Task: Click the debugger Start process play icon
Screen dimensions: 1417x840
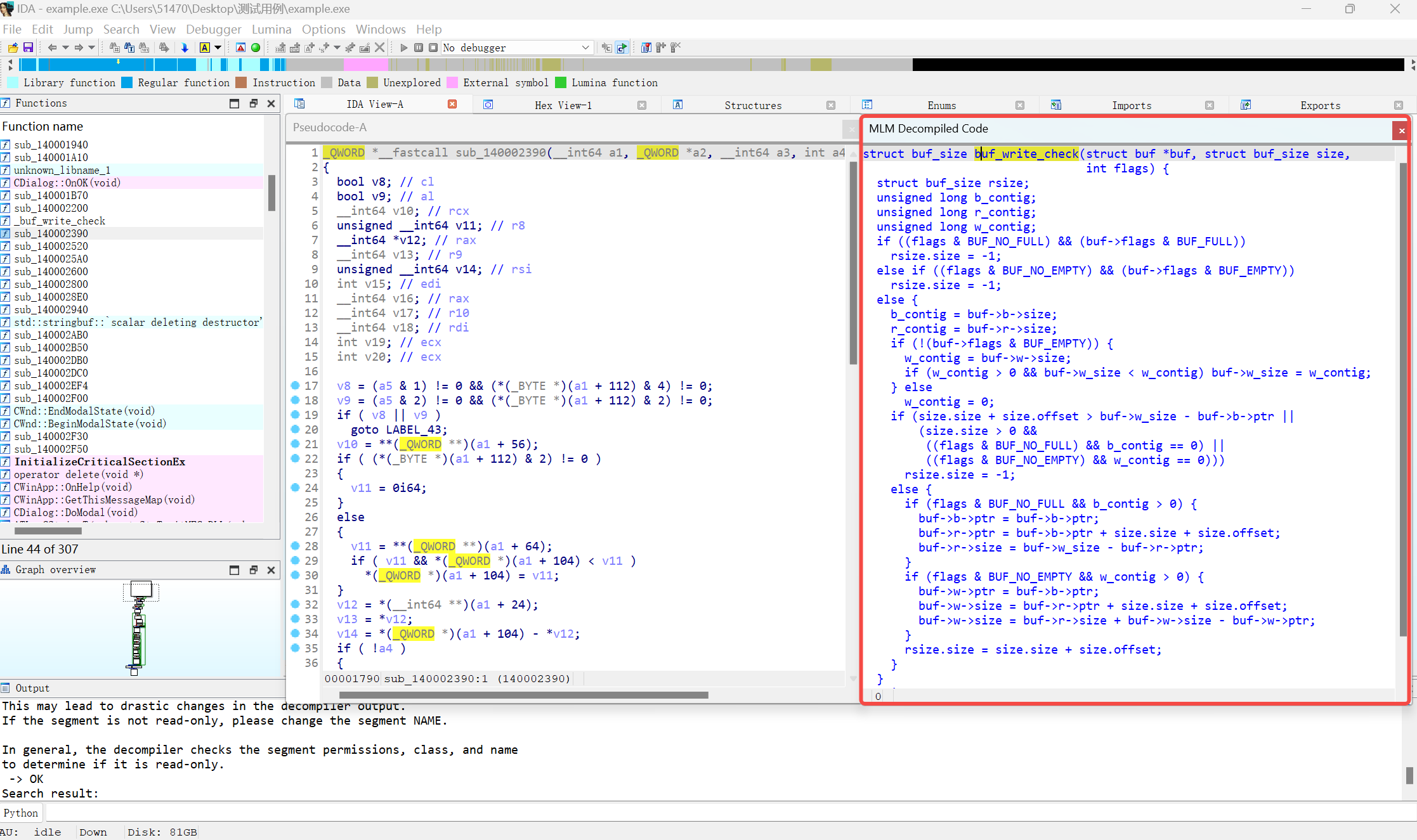Action: 403,48
